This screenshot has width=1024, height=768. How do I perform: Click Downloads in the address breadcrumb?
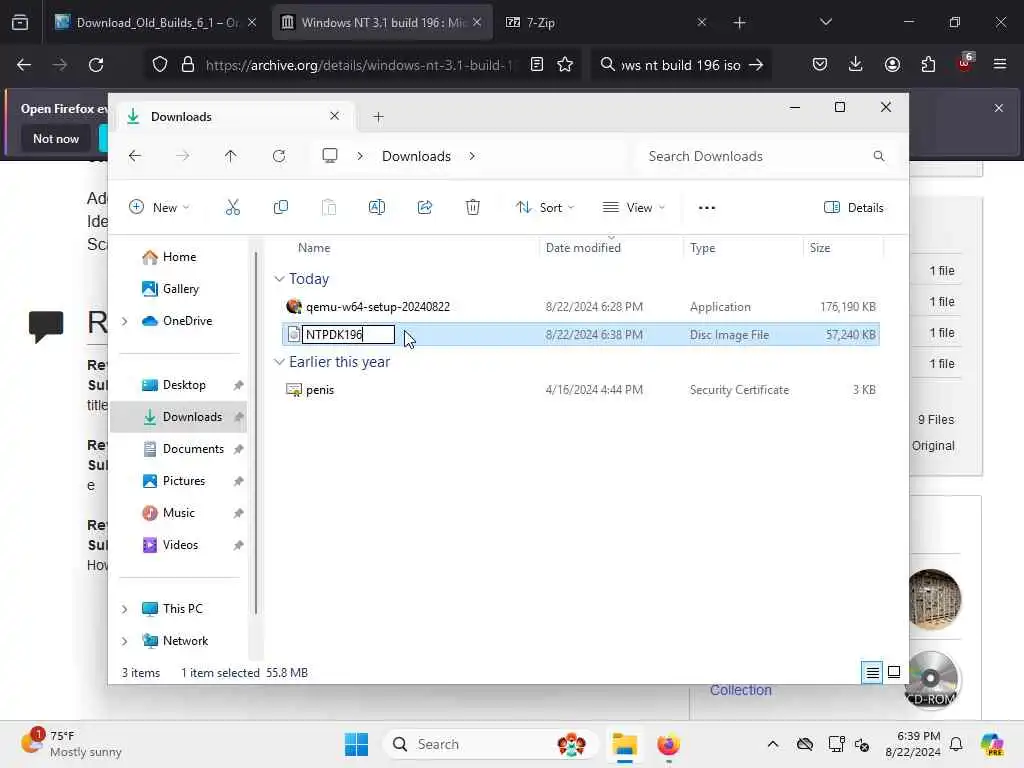(x=416, y=156)
